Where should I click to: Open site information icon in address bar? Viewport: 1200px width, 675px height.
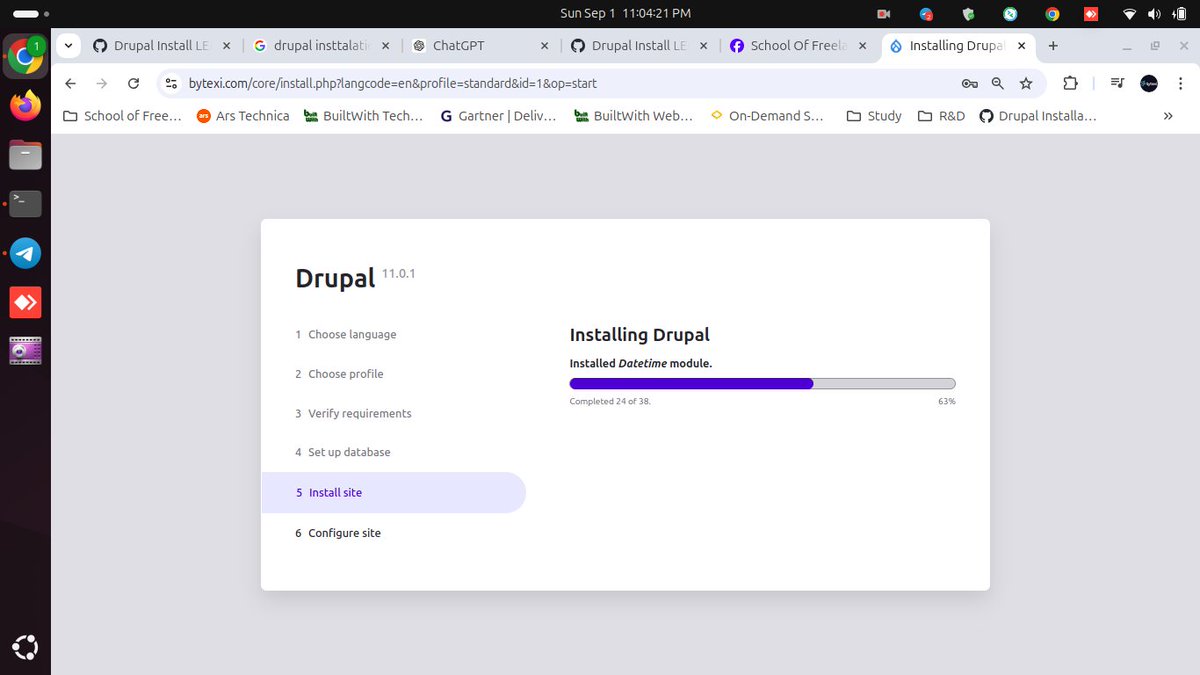click(x=171, y=84)
